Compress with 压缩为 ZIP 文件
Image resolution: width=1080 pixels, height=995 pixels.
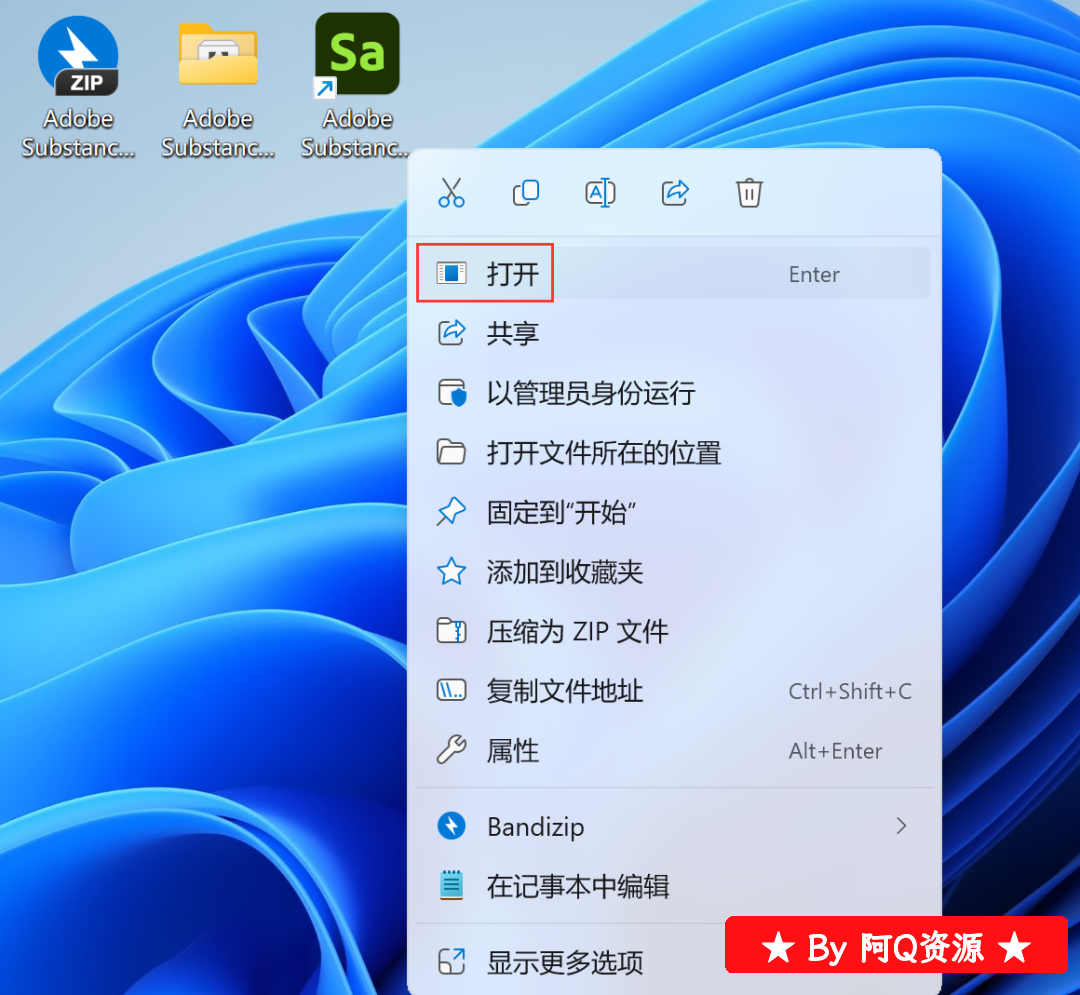click(577, 632)
